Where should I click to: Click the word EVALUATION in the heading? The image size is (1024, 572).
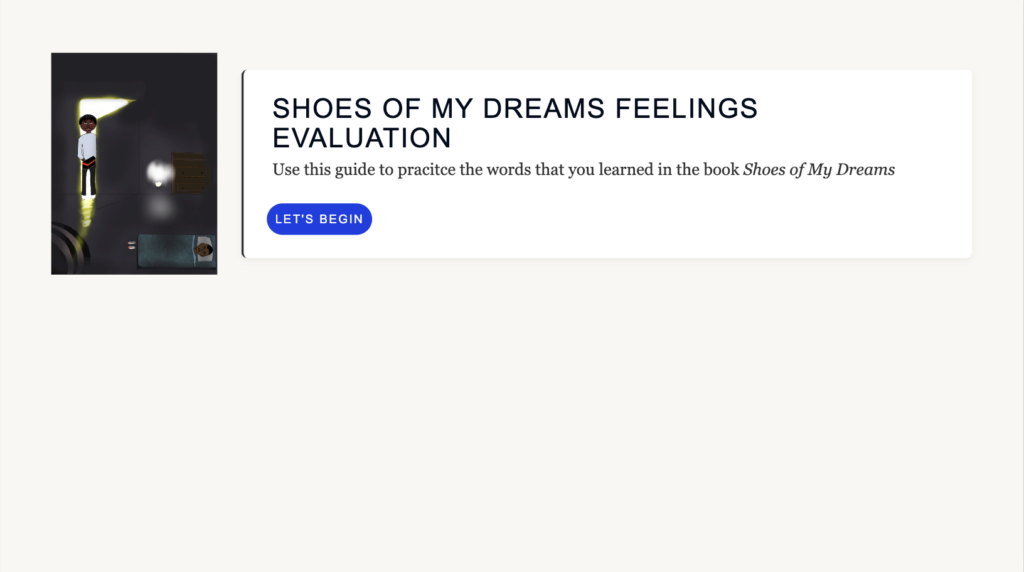pos(362,138)
